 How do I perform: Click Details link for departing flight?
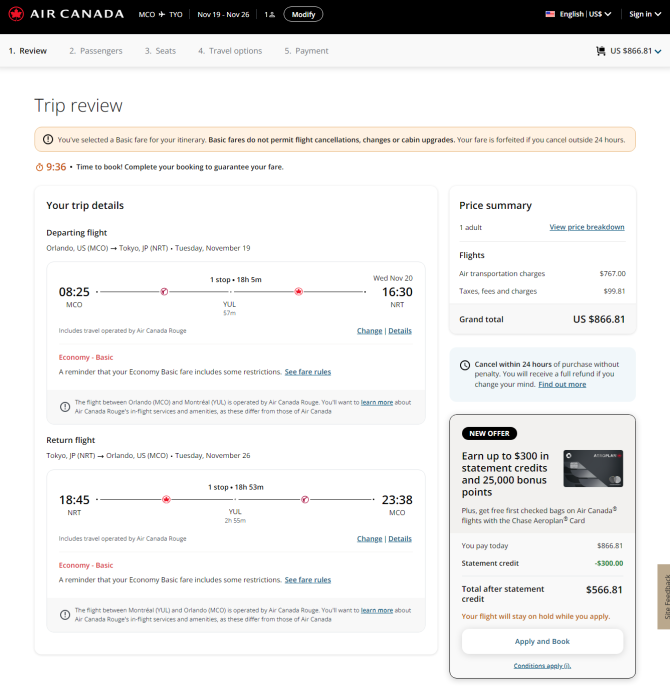[x=400, y=331]
